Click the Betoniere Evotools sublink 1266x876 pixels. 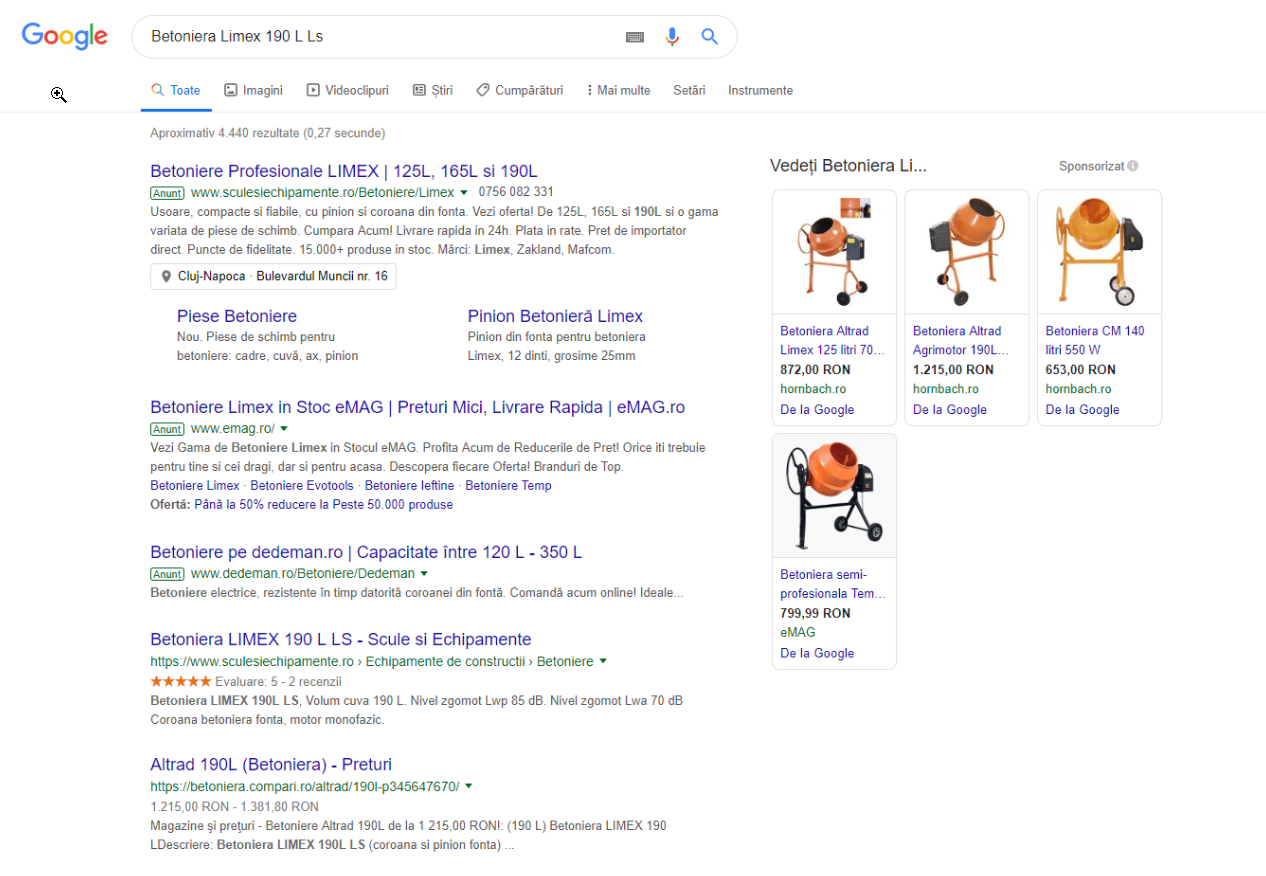pyautogui.click(x=302, y=486)
